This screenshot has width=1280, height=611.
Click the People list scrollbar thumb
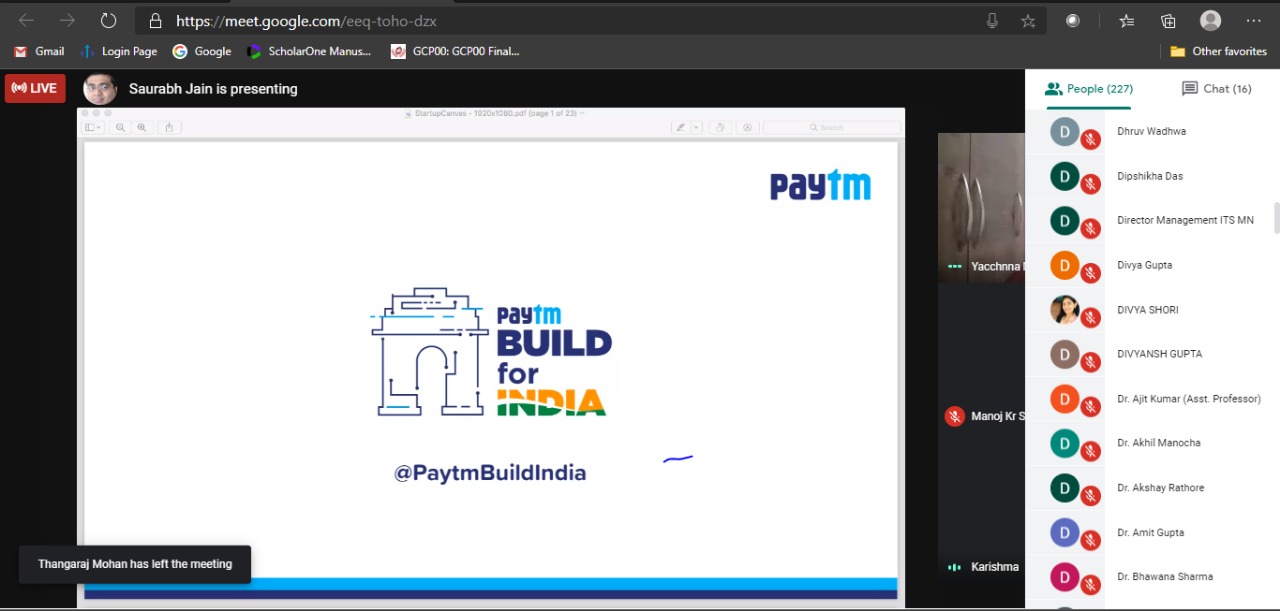[1276, 217]
